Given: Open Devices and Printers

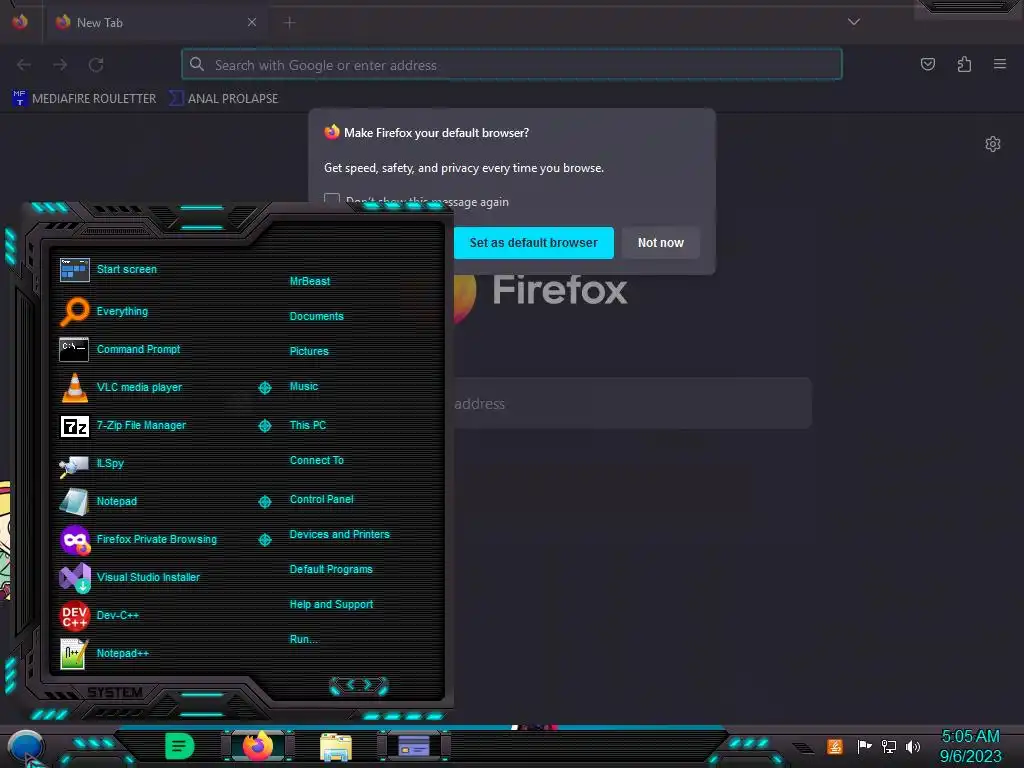Looking at the screenshot, I should coord(340,534).
